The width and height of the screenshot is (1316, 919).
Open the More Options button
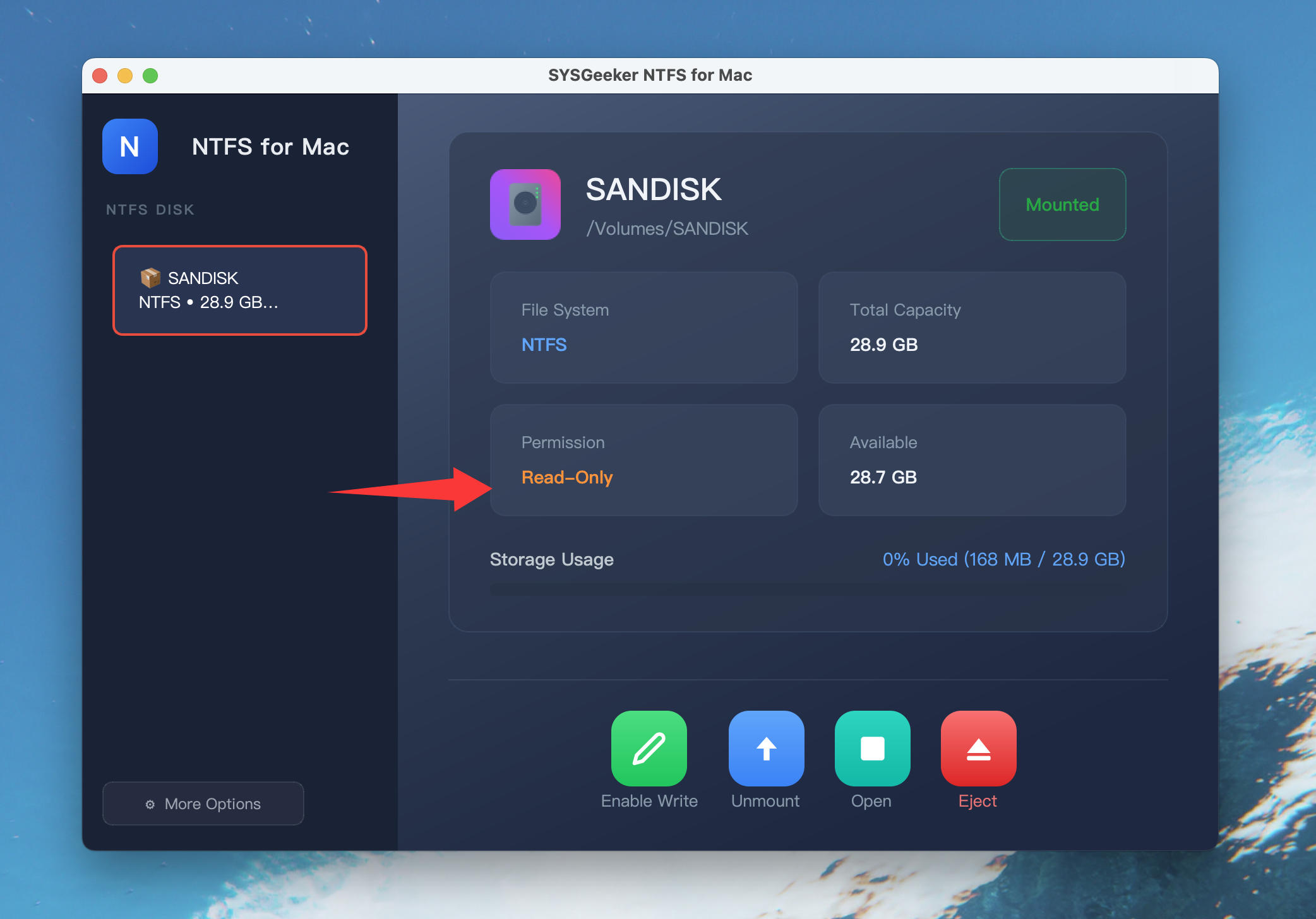pos(203,803)
